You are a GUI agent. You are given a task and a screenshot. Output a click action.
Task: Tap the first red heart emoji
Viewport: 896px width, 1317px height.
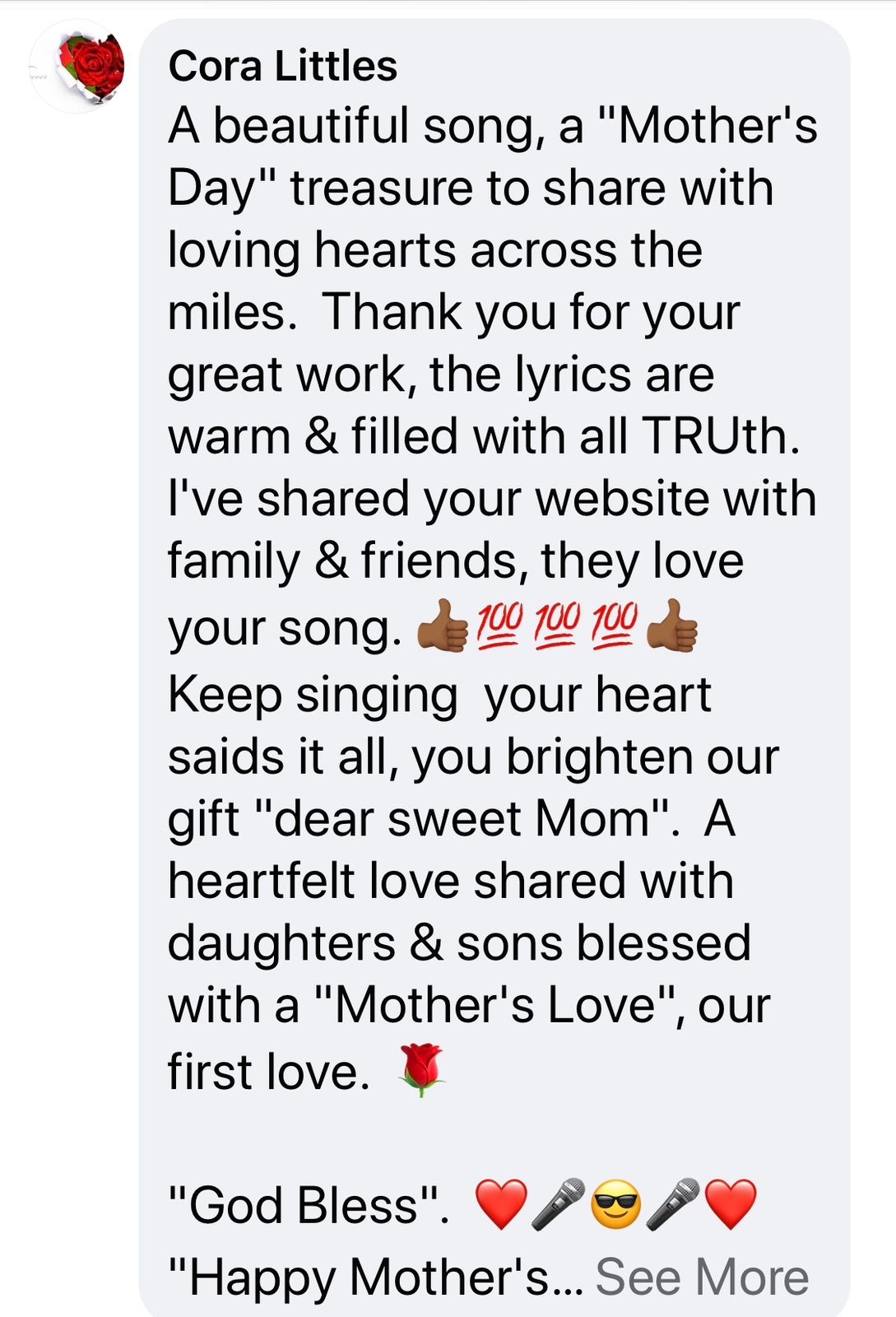501,1204
